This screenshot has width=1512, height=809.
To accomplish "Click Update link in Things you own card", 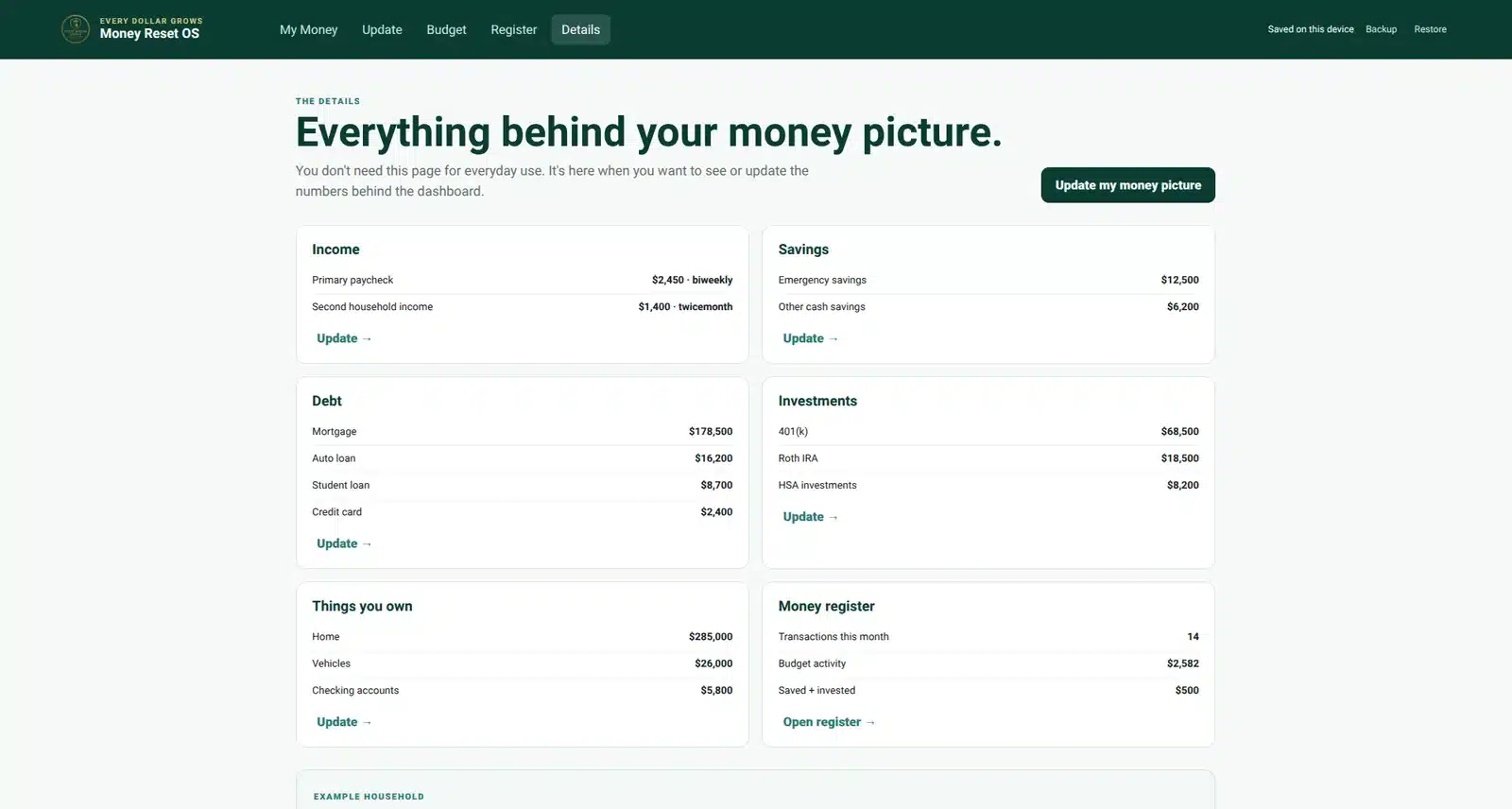I will click(x=344, y=722).
